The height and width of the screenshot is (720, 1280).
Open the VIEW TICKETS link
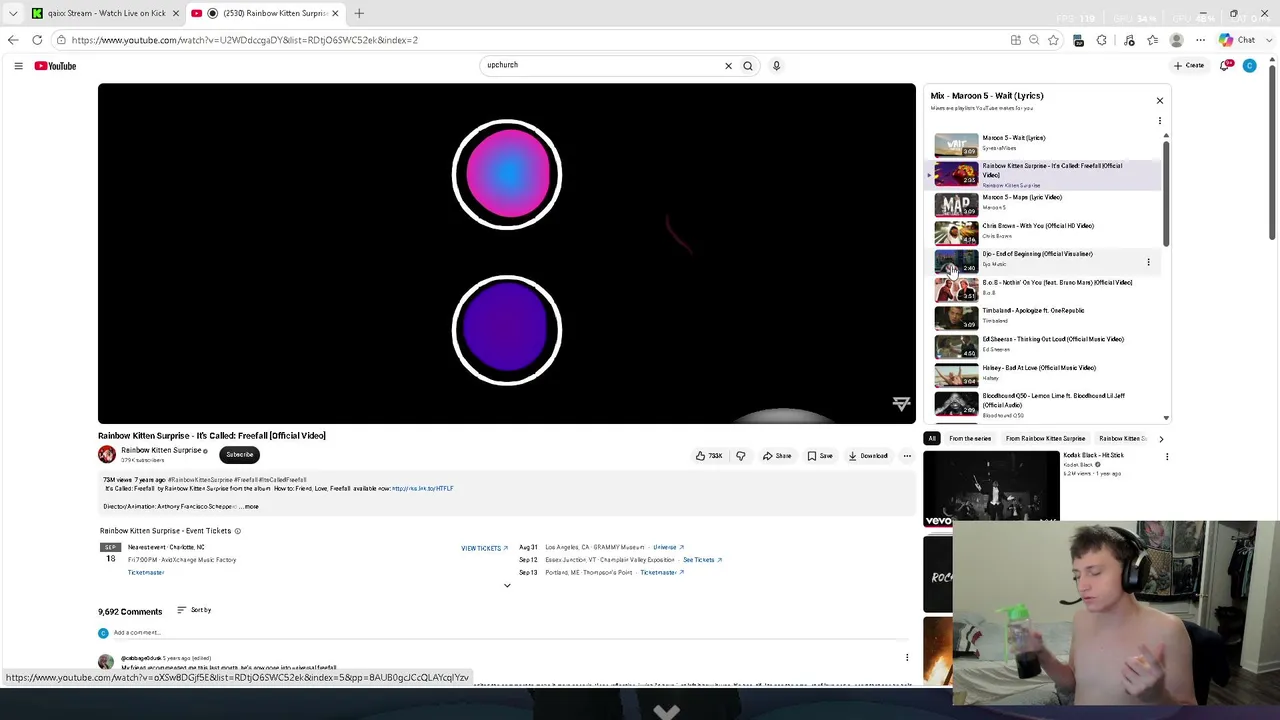point(484,548)
